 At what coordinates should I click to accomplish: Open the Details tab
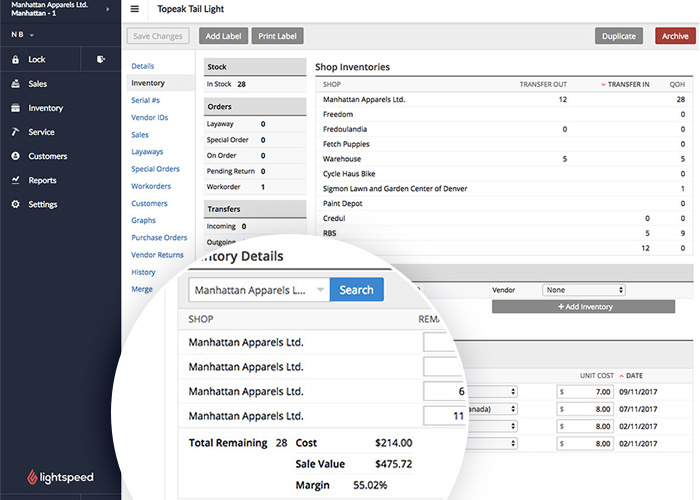tap(143, 66)
